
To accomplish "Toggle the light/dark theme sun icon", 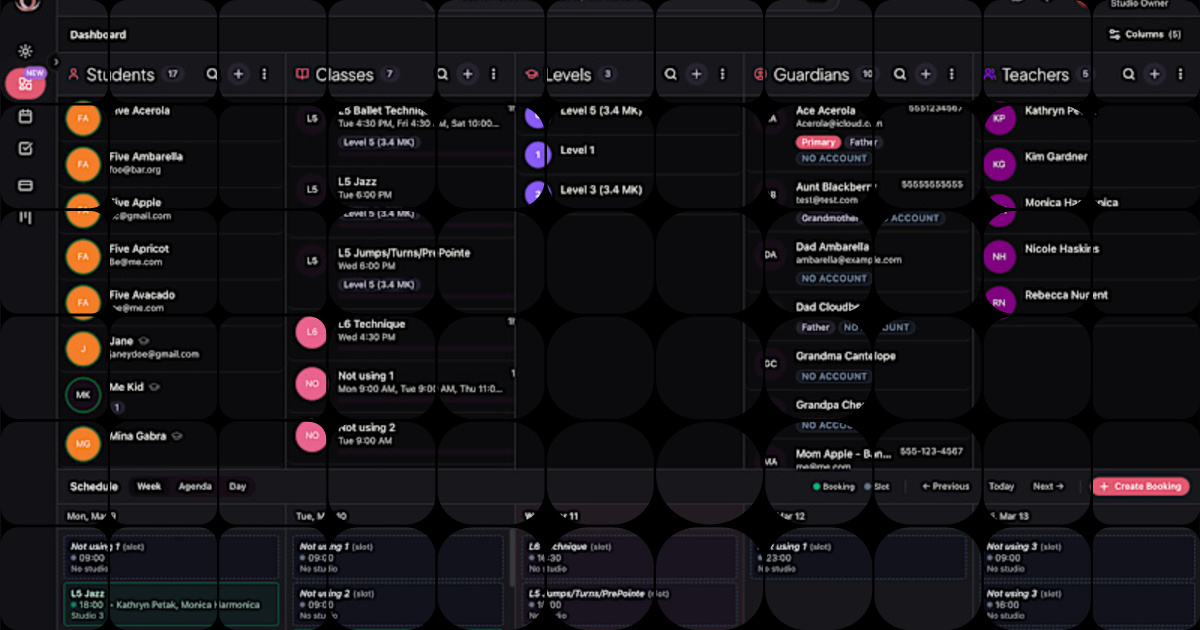I will (x=25, y=51).
